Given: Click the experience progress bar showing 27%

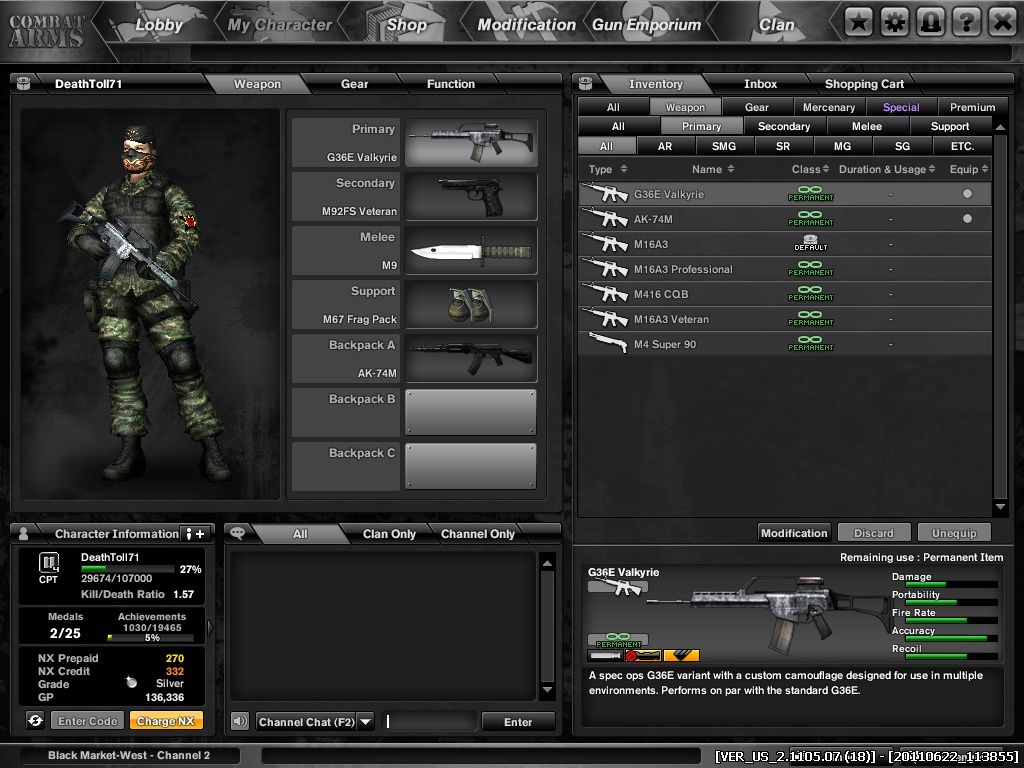Looking at the screenshot, I should click(x=127, y=569).
